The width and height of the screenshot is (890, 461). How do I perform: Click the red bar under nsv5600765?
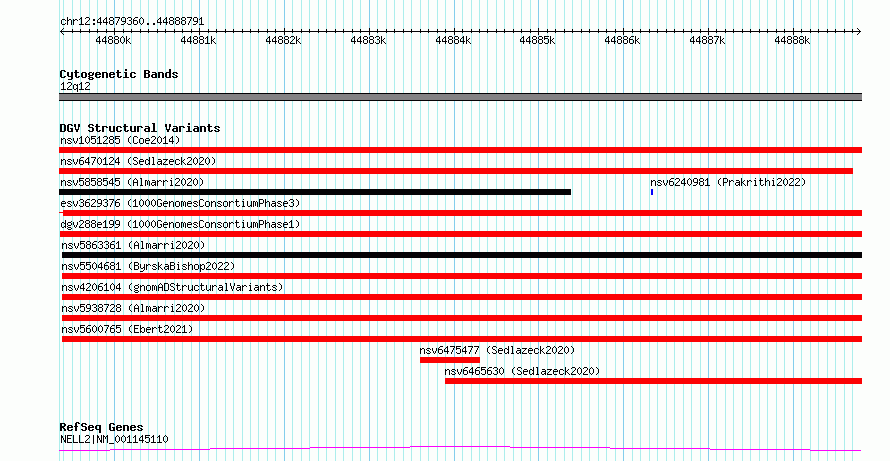pyautogui.click(x=462, y=339)
